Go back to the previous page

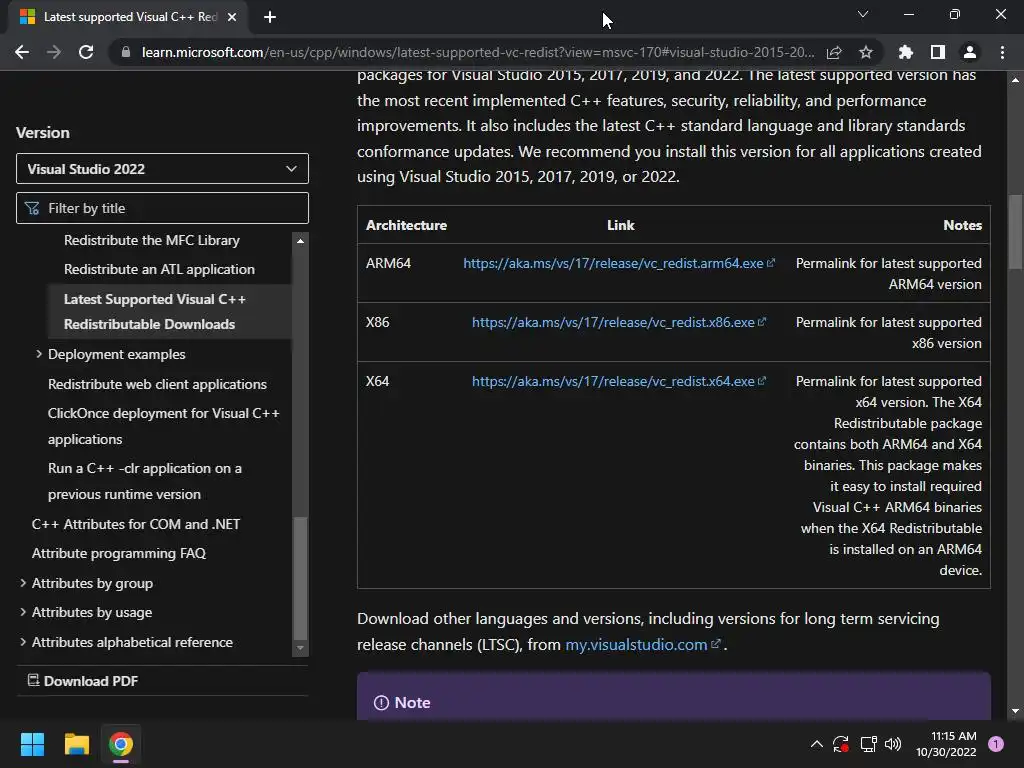pos(22,52)
